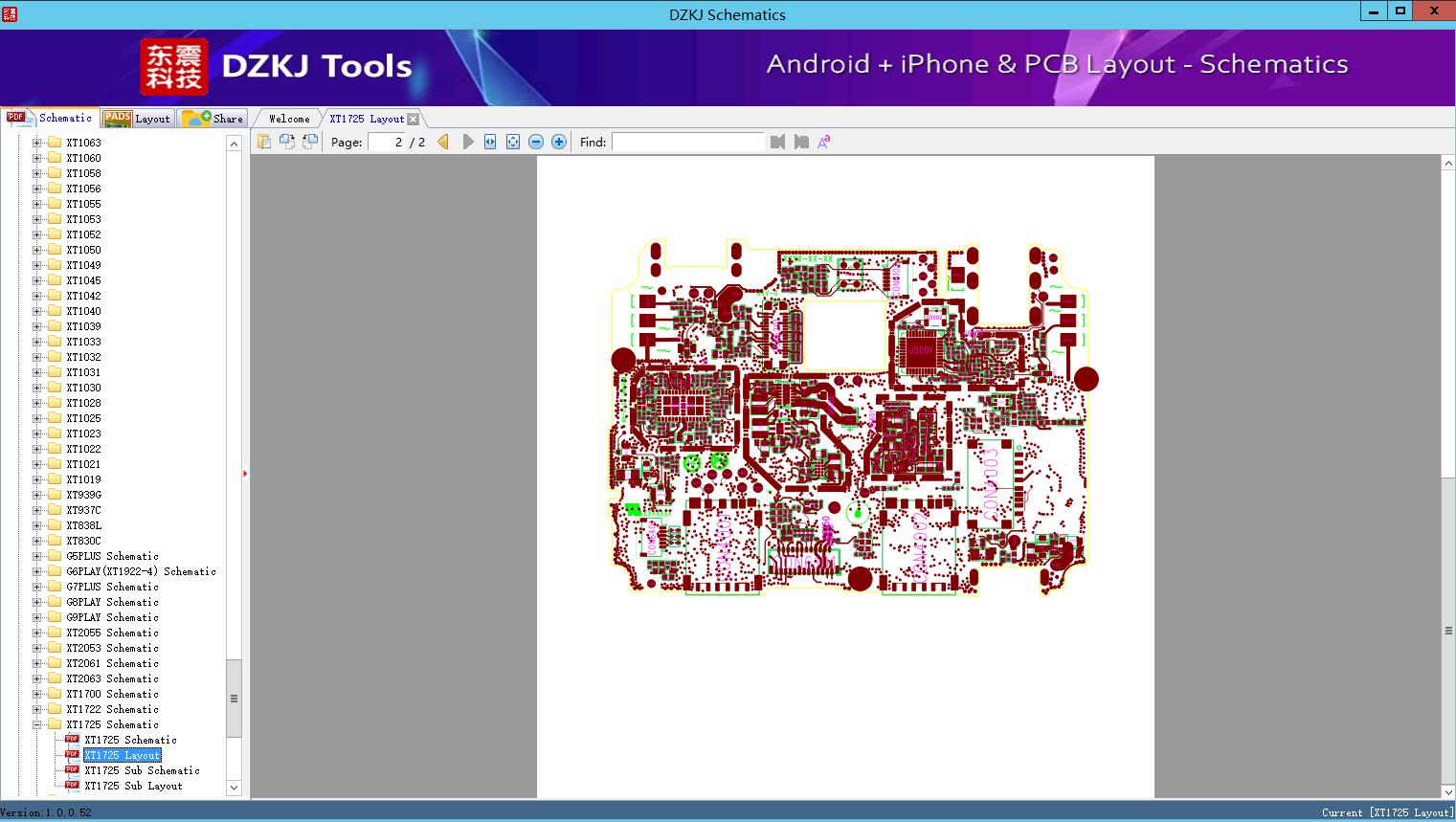The width and height of the screenshot is (1456, 822).
Task: Select the XT1725 Layout document tab
Action: [x=367, y=119]
